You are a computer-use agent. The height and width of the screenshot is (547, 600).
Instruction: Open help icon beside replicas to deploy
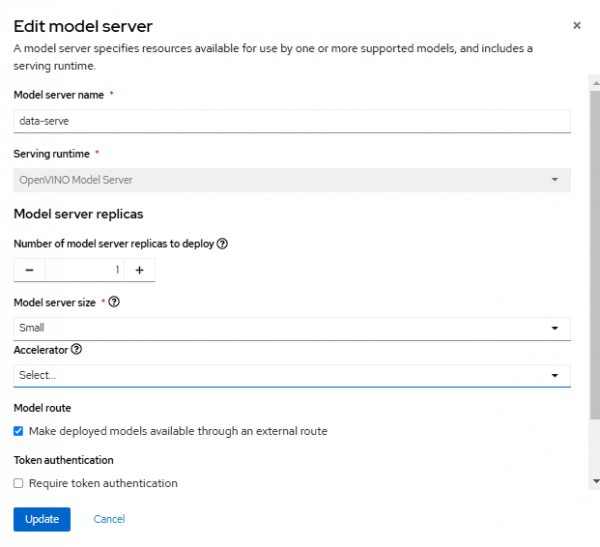(222, 244)
